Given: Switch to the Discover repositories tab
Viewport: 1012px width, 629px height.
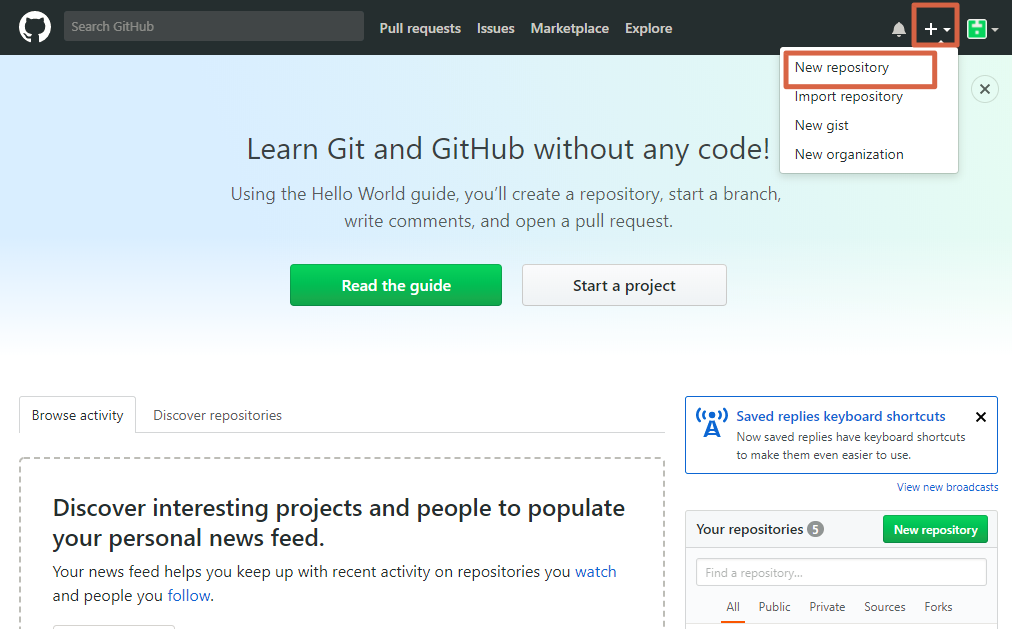Looking at the screenshot, I should point(218,415).
